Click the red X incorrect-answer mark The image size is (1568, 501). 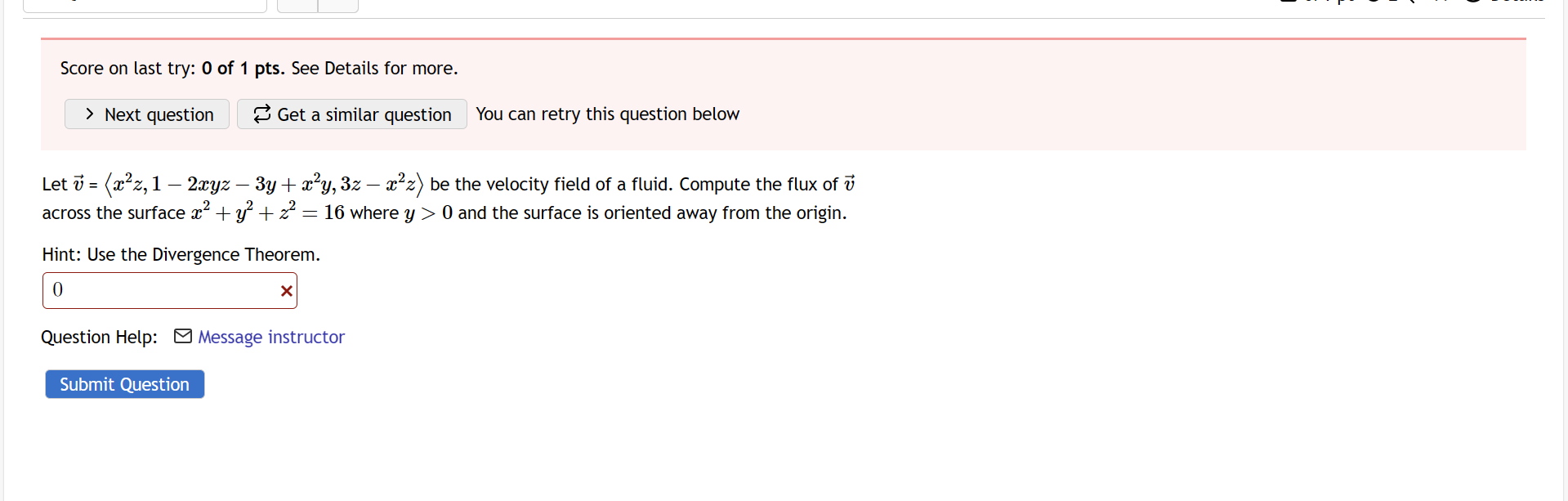pos(286,291)
